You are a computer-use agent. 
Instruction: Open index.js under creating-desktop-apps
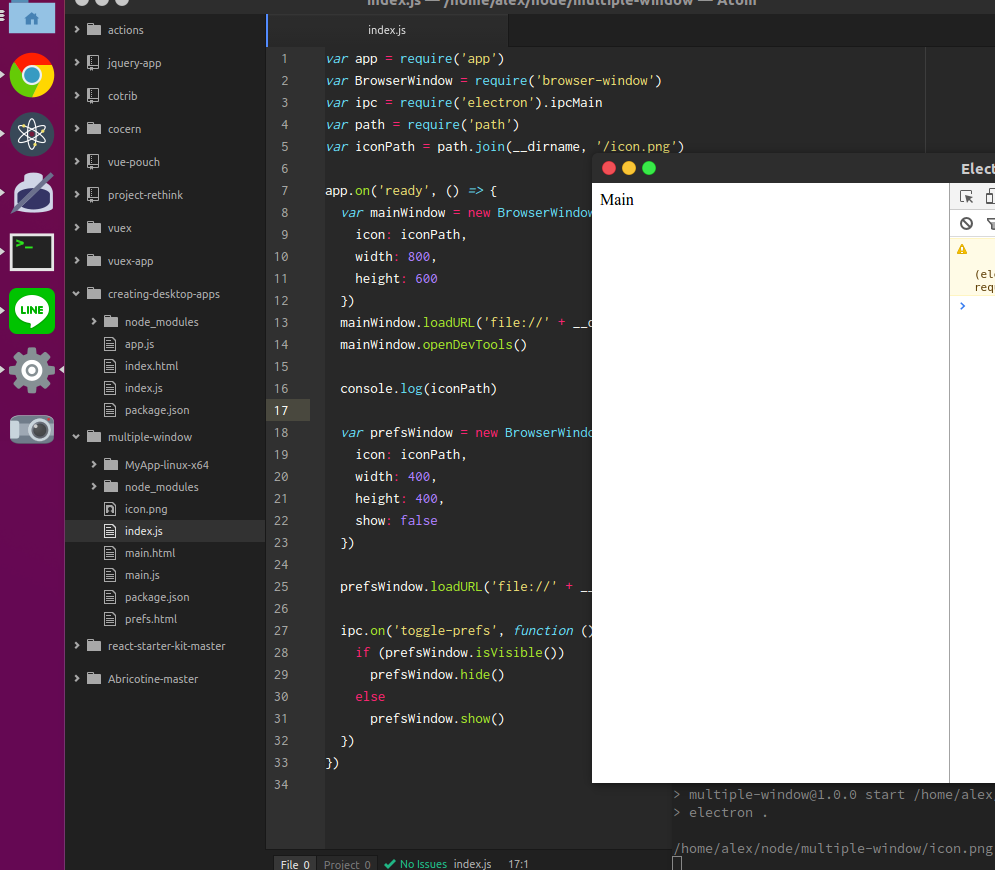click(x=143, y=388)
